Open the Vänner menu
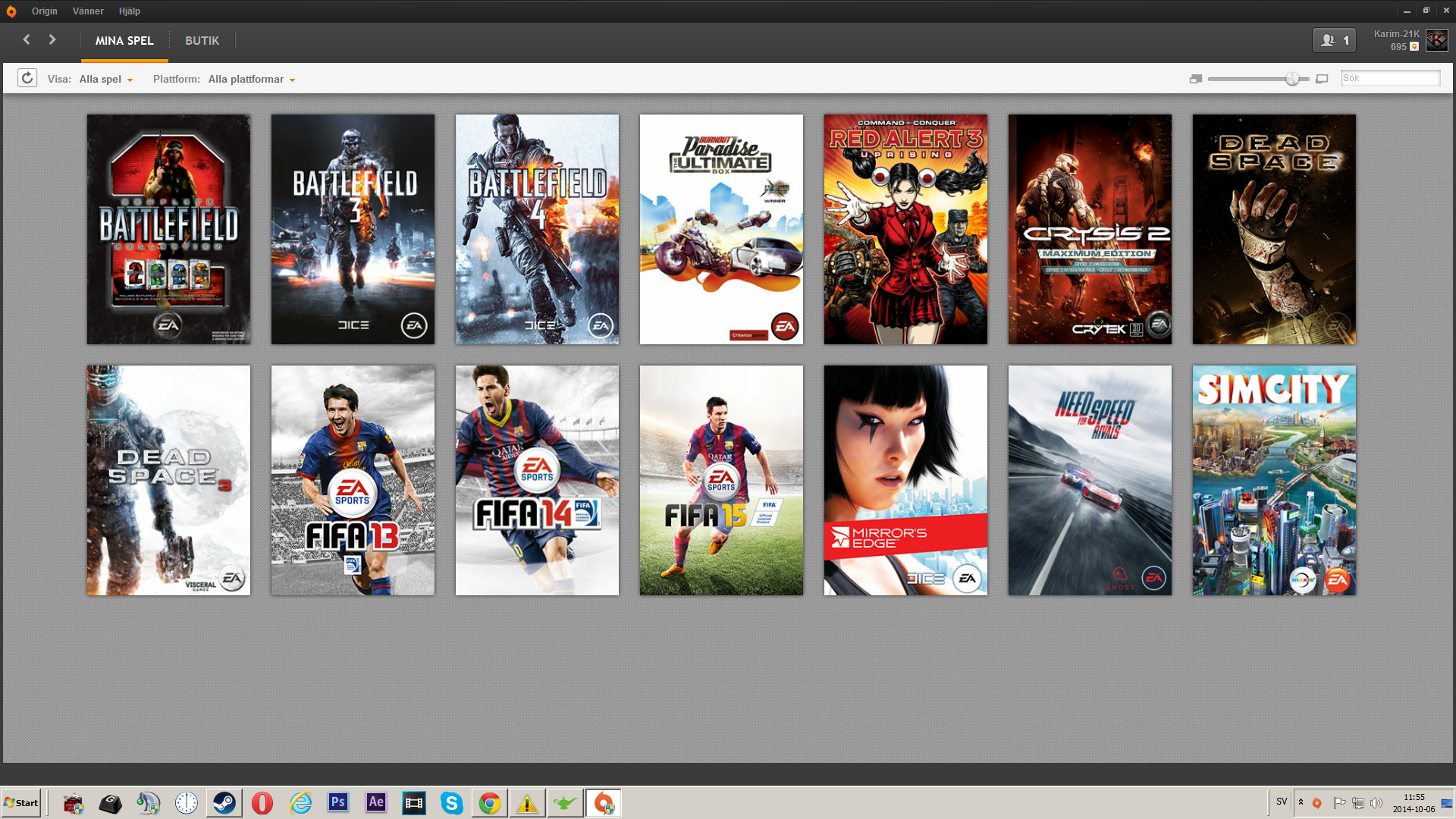 pos(88,11)
